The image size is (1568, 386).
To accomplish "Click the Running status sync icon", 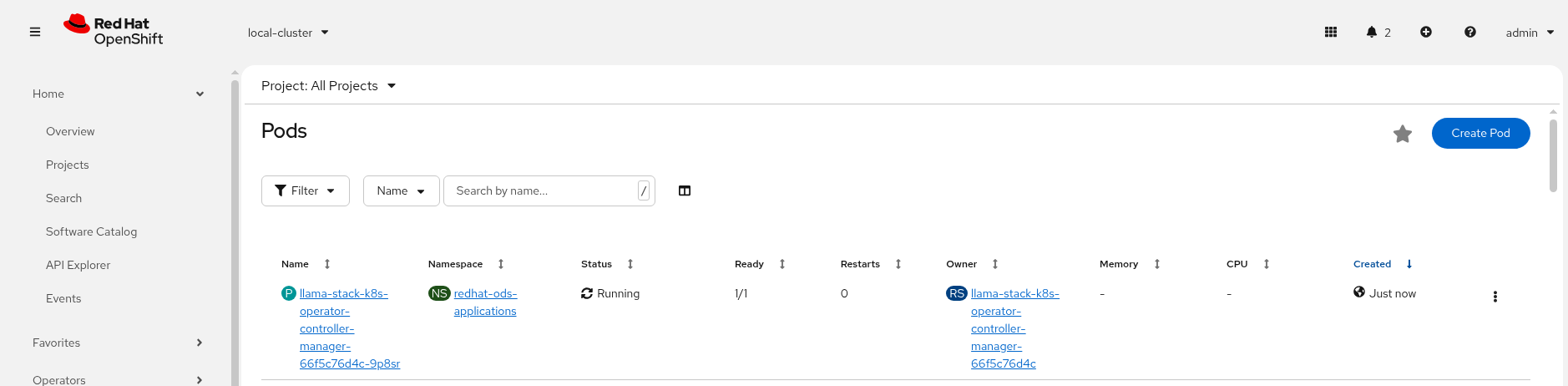I will 587,293.
